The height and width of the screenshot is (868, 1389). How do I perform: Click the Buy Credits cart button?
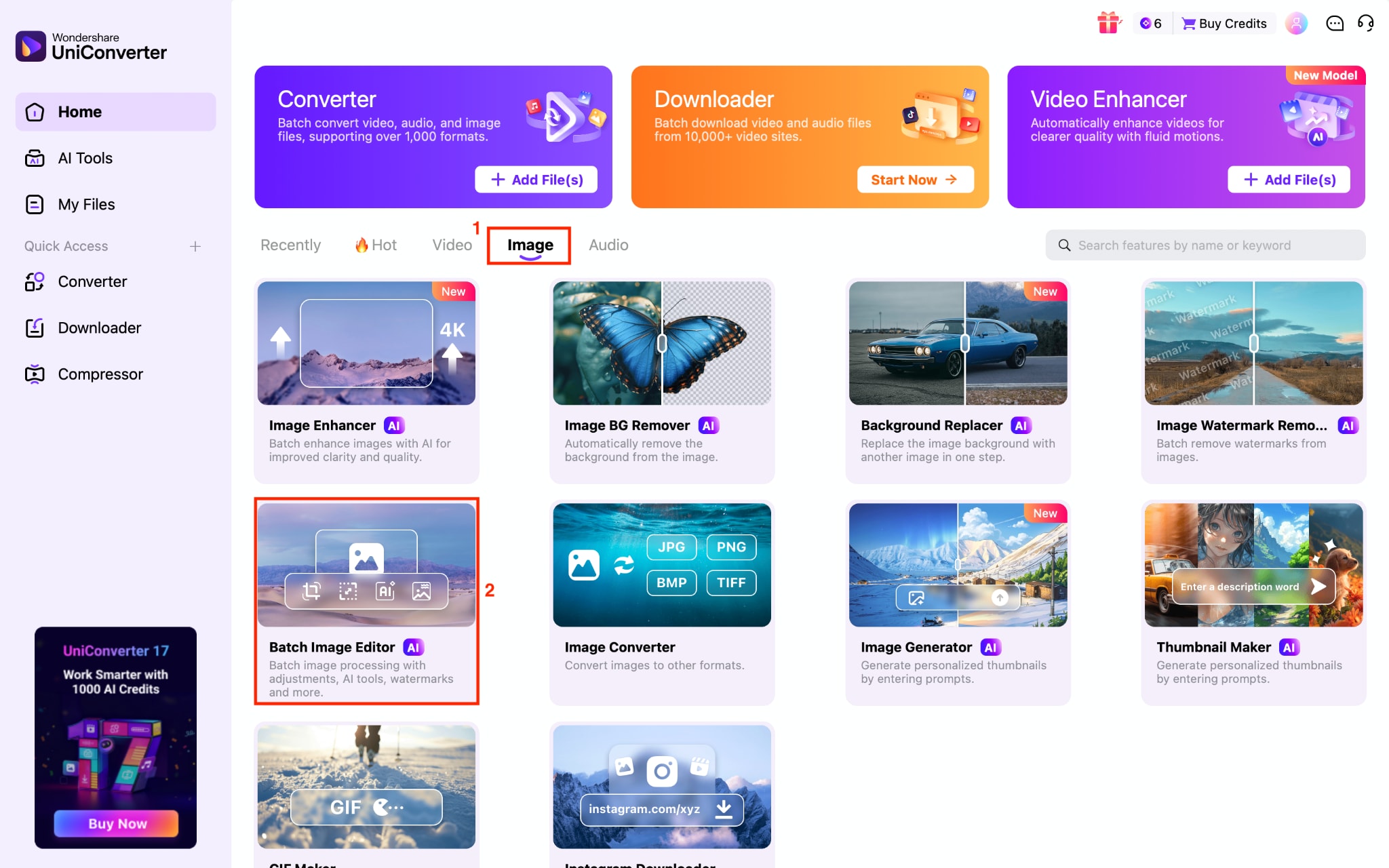1225,24
